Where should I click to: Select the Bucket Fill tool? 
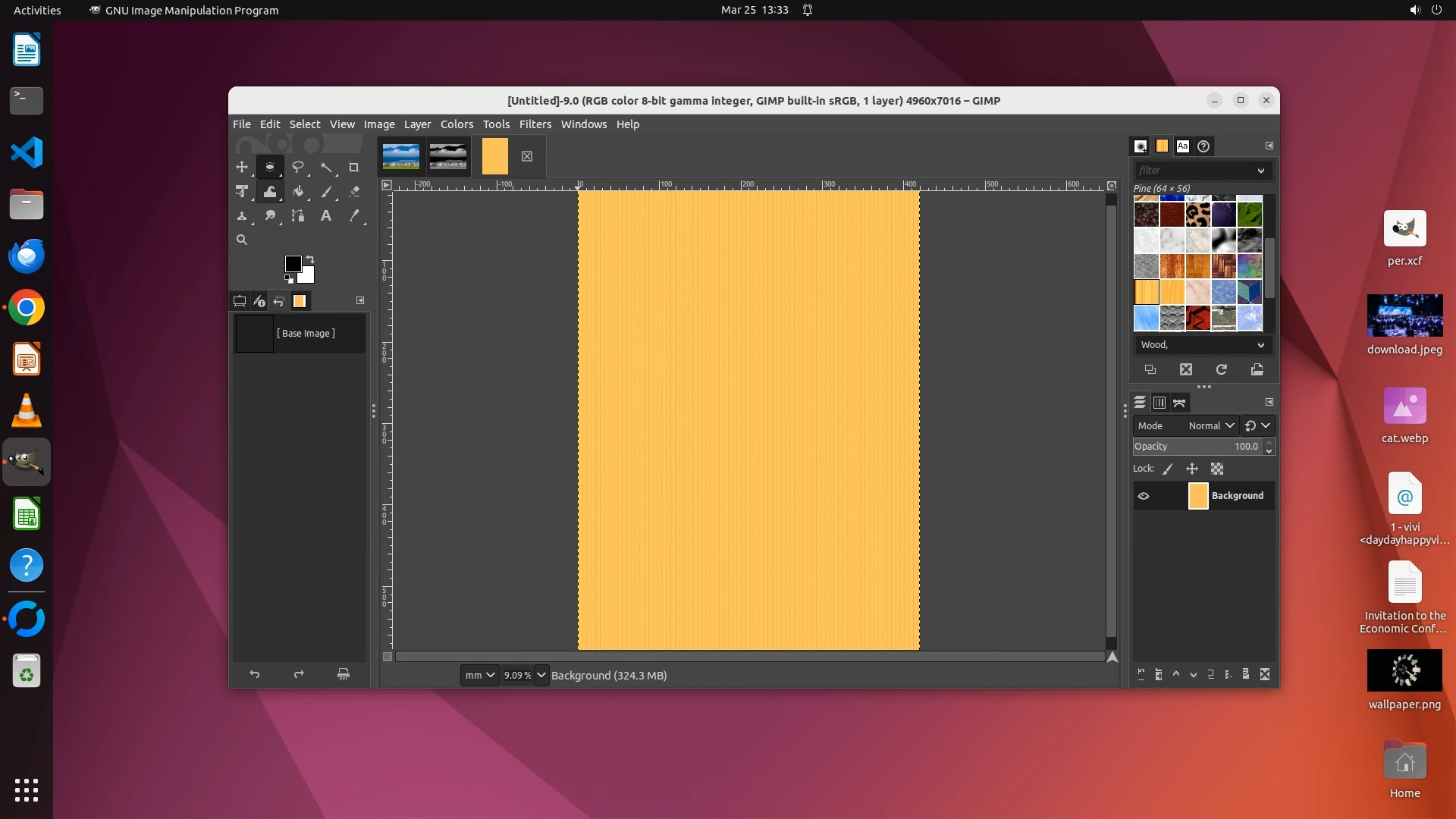[298, 192]
